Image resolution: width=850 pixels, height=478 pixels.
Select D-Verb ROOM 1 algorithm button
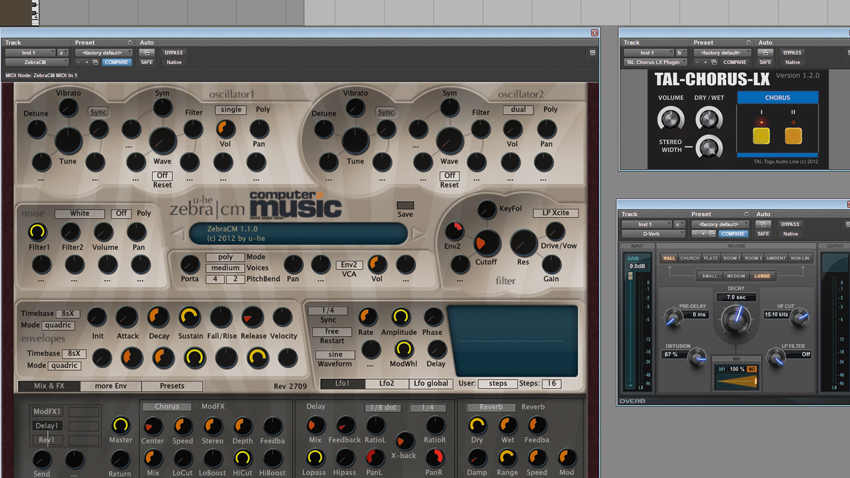(731, 258)
